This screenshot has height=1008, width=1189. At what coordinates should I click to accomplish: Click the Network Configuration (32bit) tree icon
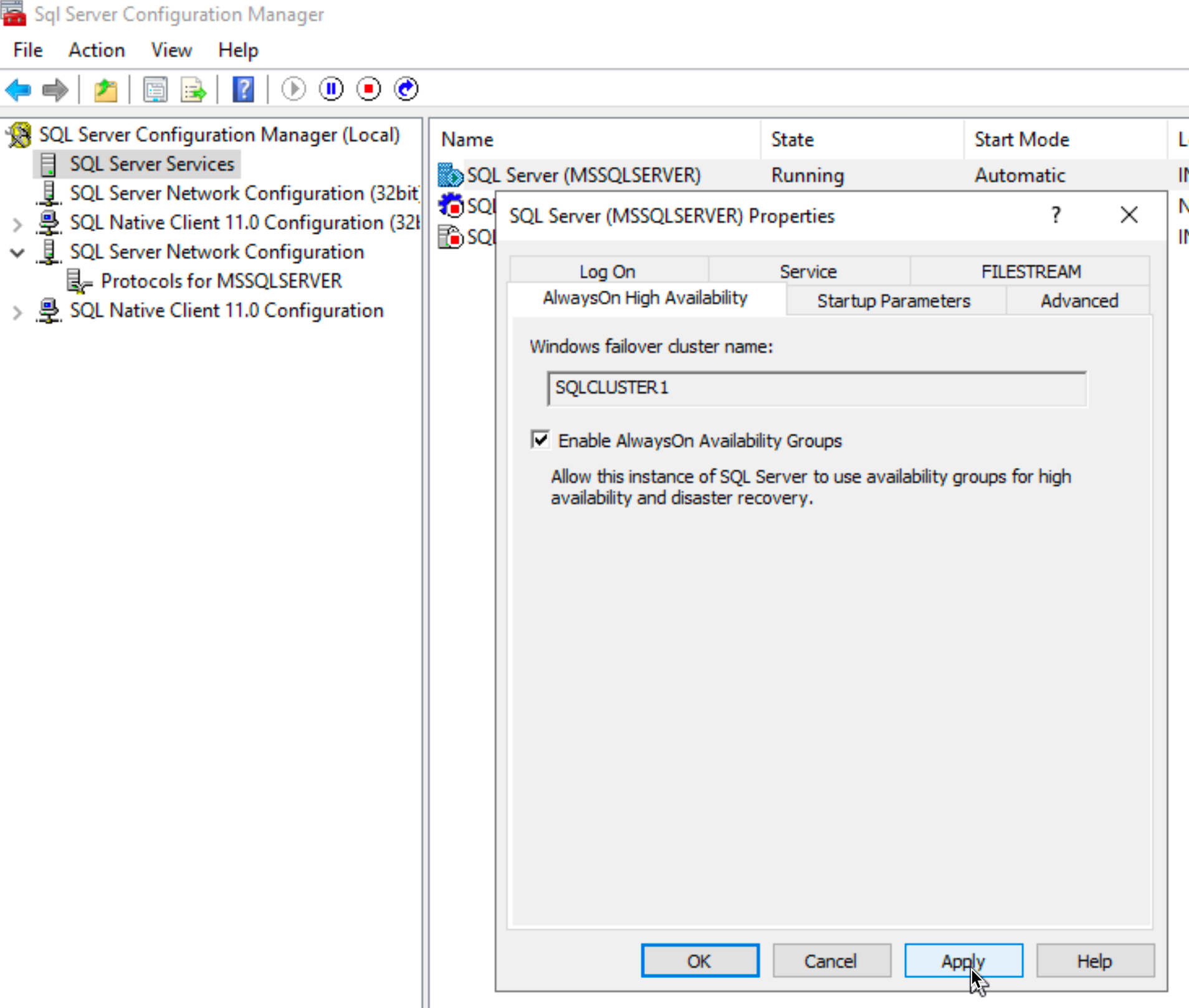[49, 193]
